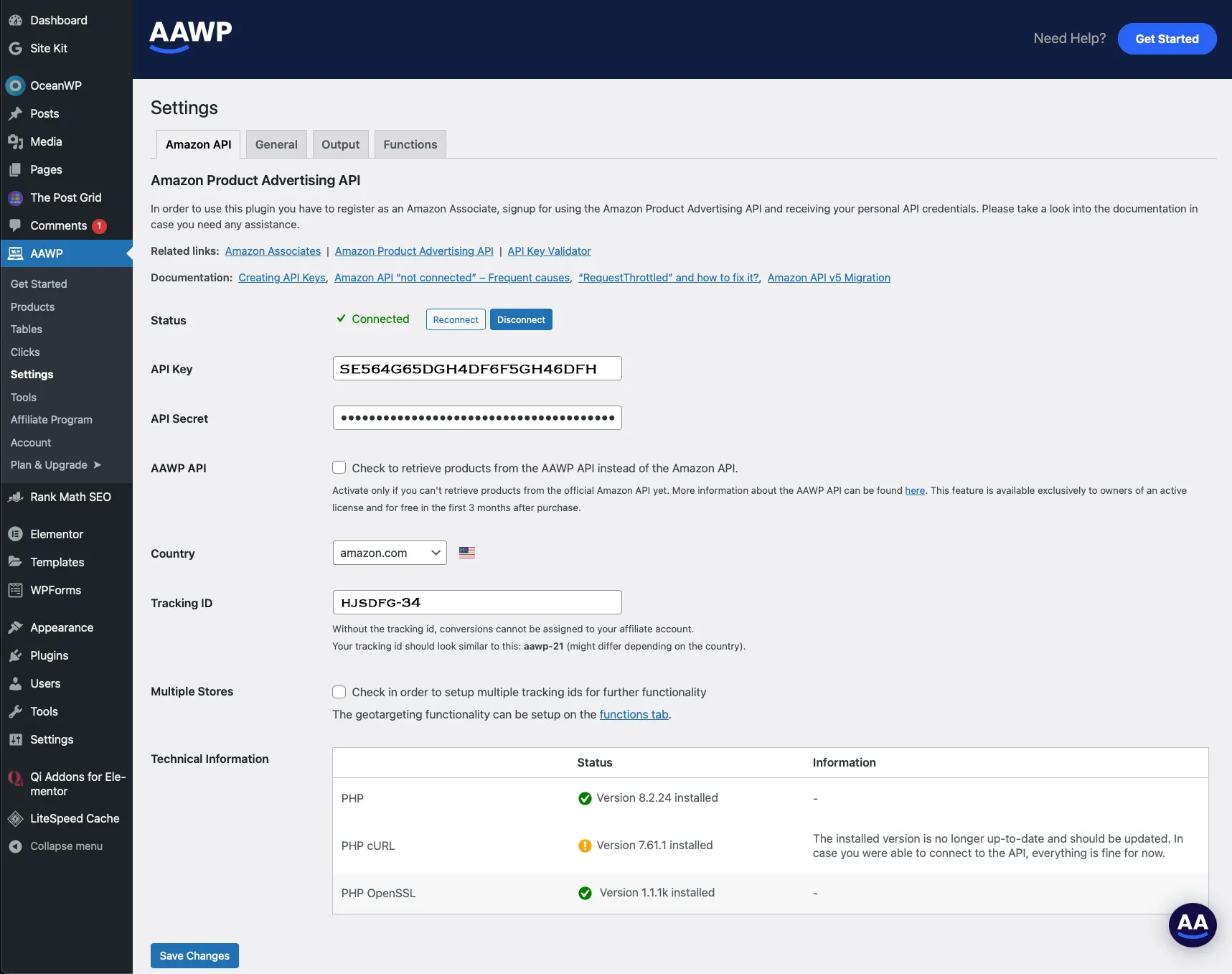The width and height of the screenshot is (1232, 974).
Task: Open the Amazon Associates link
Action: 273,251
